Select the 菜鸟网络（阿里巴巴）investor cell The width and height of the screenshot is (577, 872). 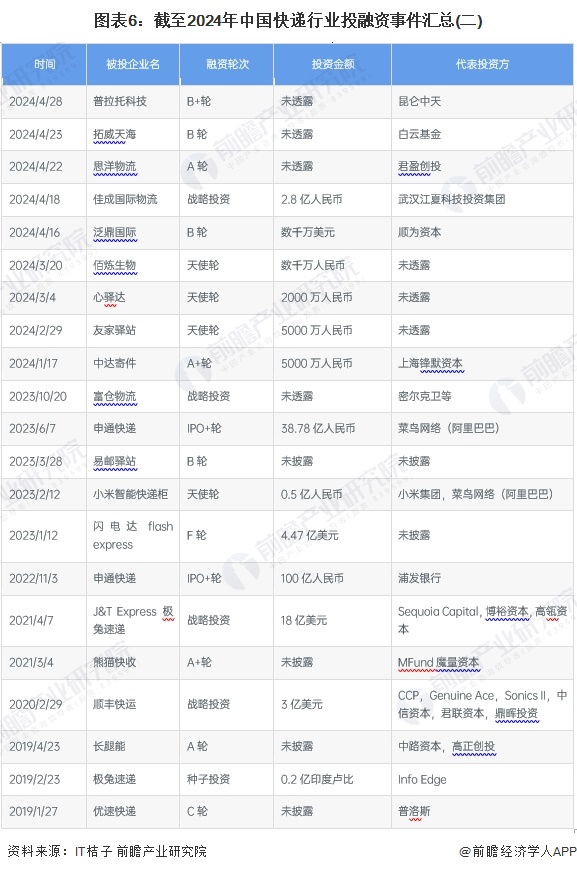tap(482, 429)
